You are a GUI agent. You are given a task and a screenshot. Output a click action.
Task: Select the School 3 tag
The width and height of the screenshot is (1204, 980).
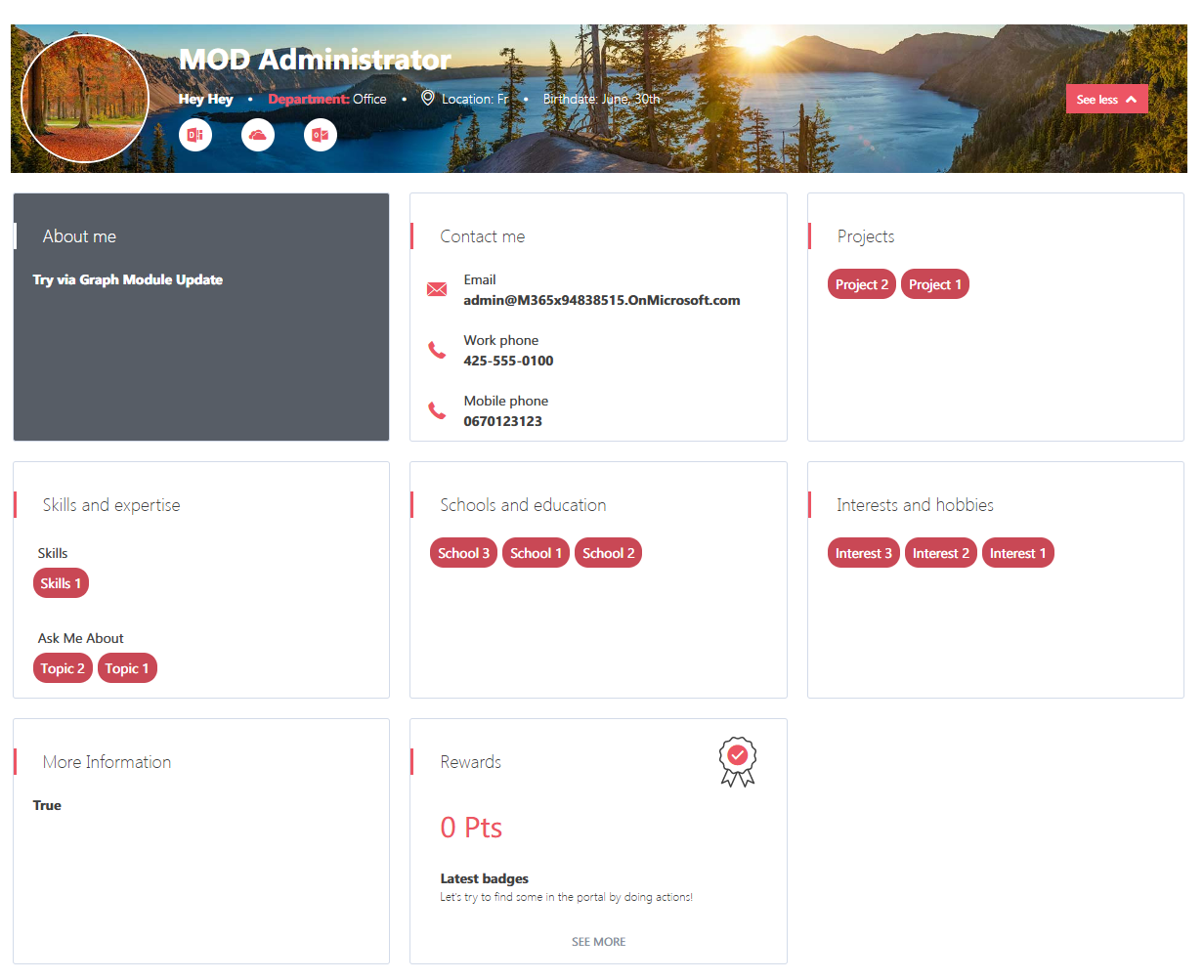click(464, 553)
